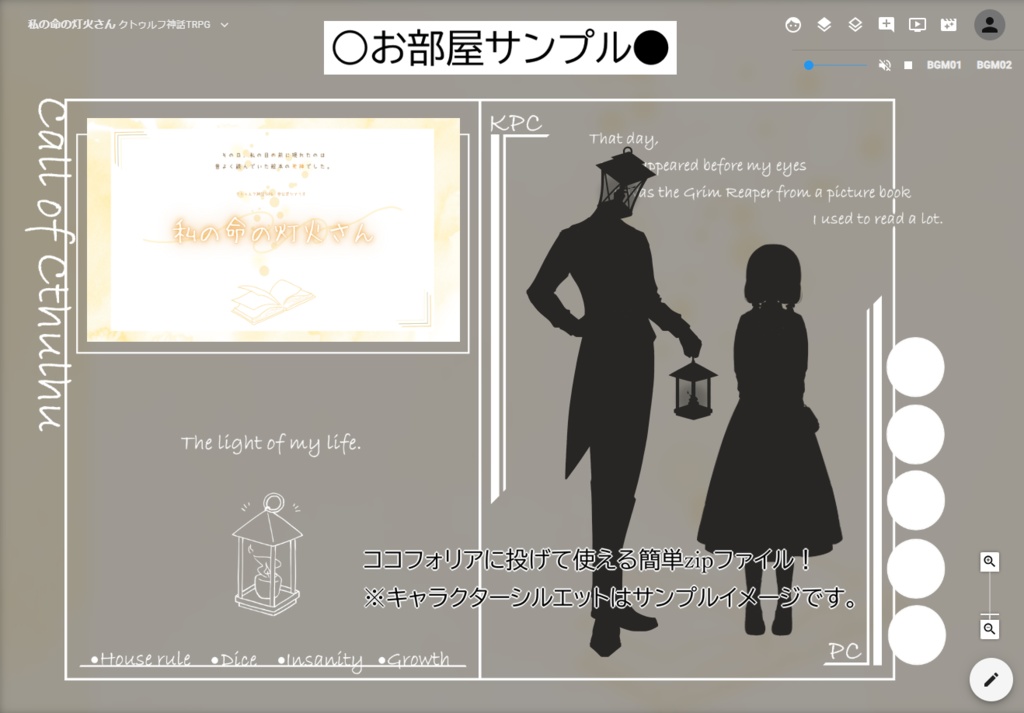Open edit mode via the pencil button
The image size is (1024, 713).
pos(989,679)
